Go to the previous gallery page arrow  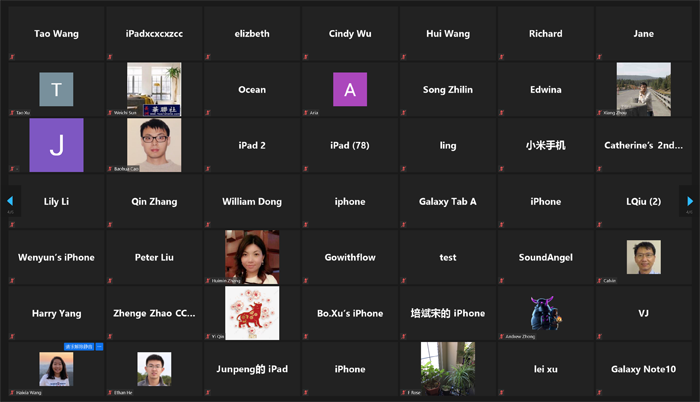[10, 201]
